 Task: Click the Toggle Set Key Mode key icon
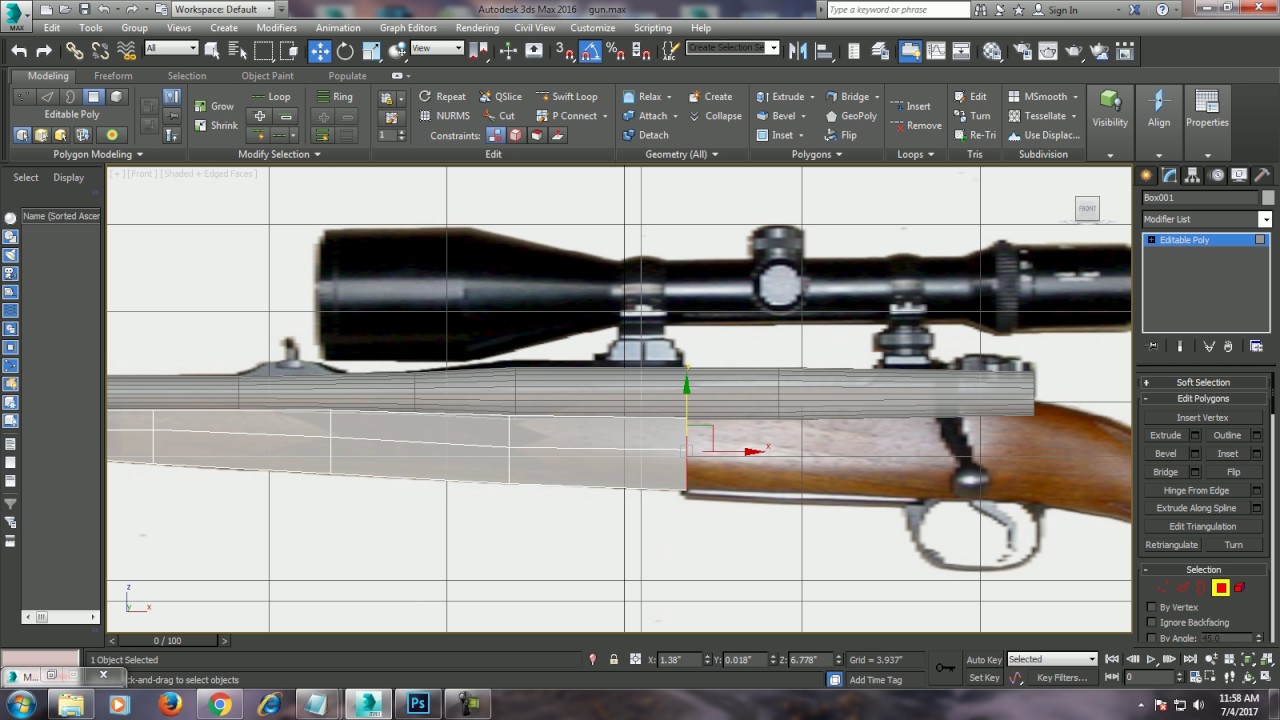point(944,668)
